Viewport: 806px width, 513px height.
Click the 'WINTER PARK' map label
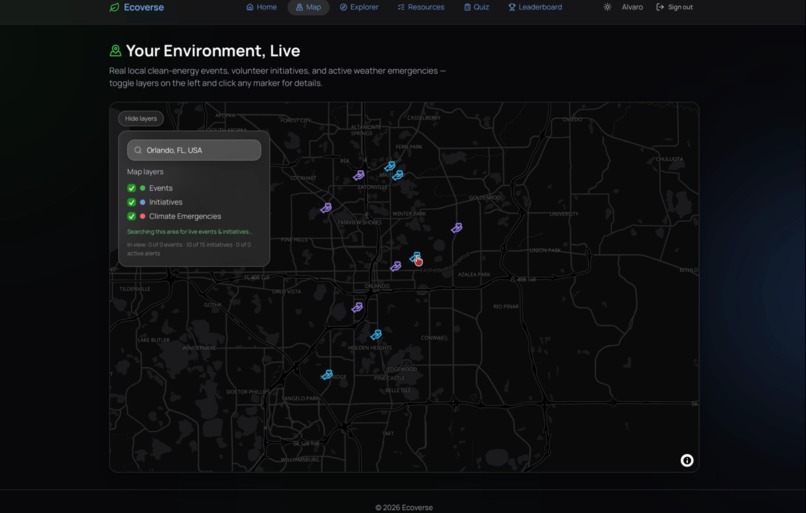click(409, 214)
